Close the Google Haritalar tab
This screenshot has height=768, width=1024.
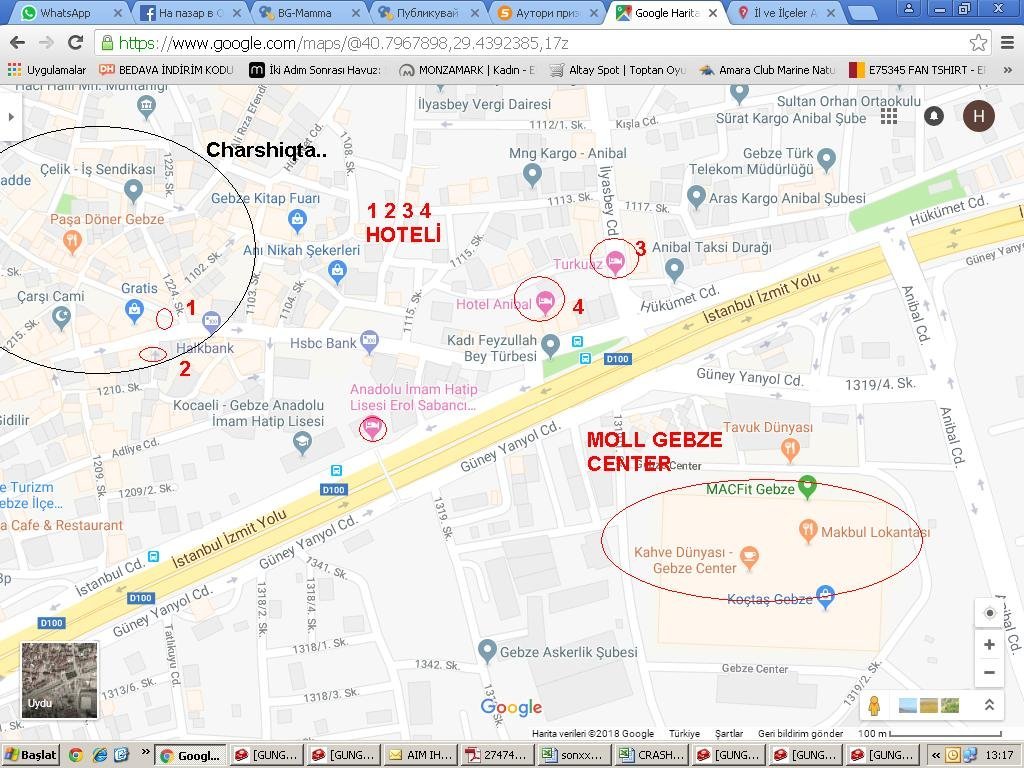tap(713, 12)
